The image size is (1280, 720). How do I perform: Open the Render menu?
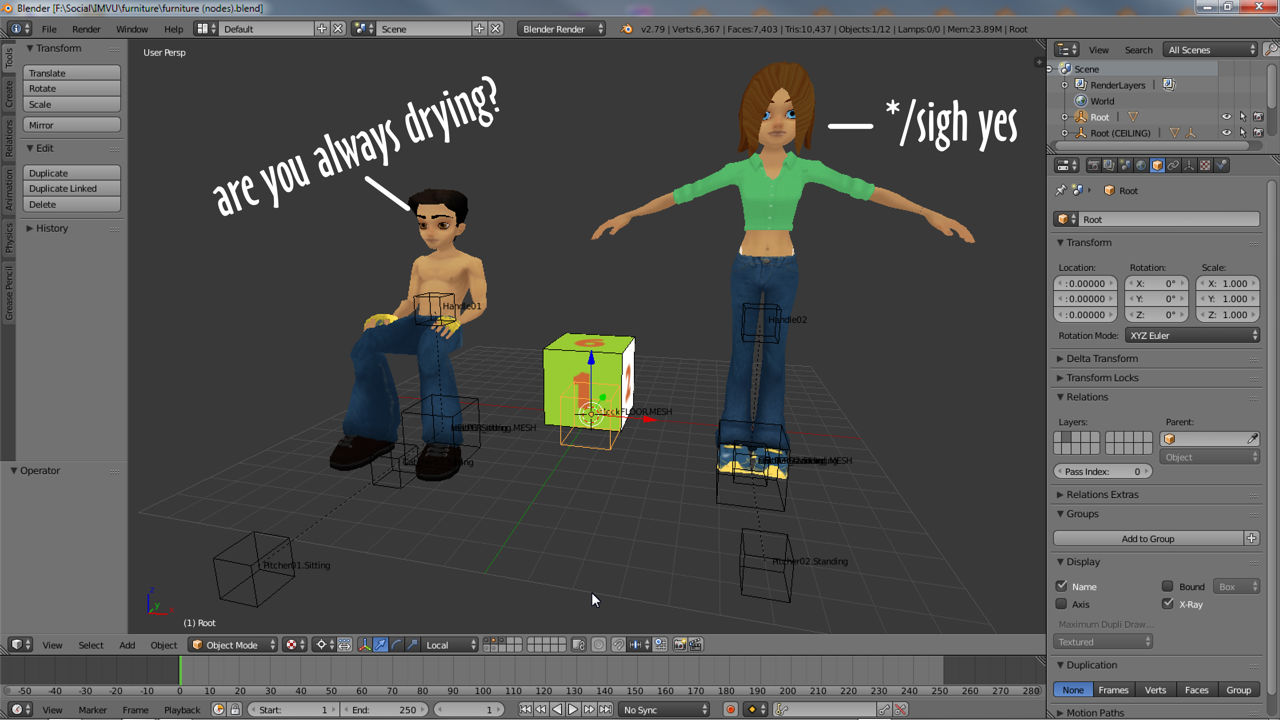(86, 29)
